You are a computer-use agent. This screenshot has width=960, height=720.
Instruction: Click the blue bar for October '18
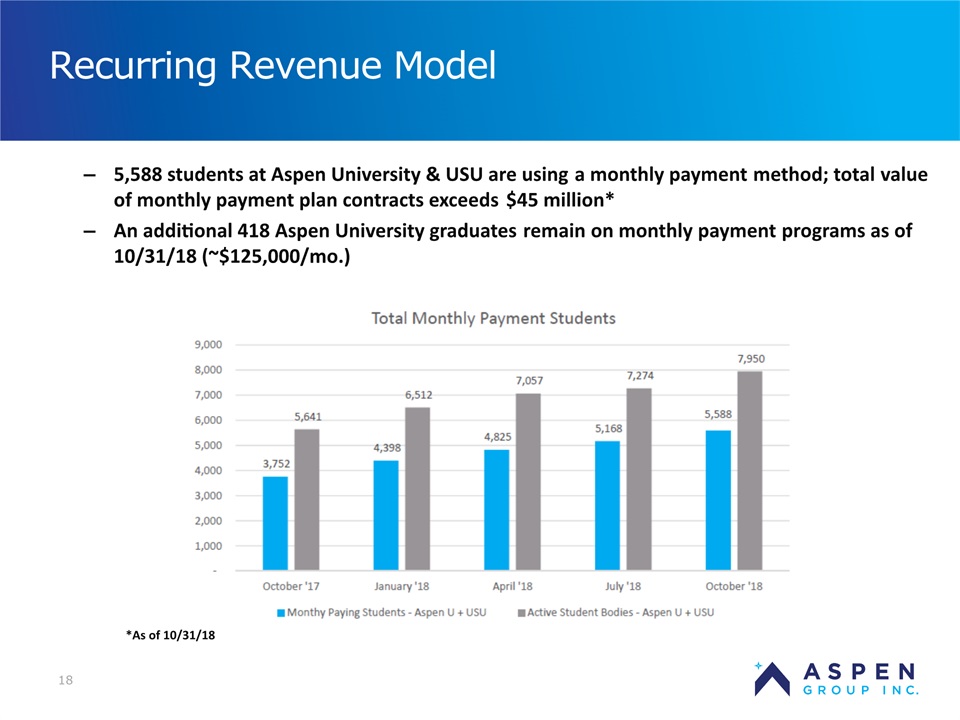click(718, 500)
